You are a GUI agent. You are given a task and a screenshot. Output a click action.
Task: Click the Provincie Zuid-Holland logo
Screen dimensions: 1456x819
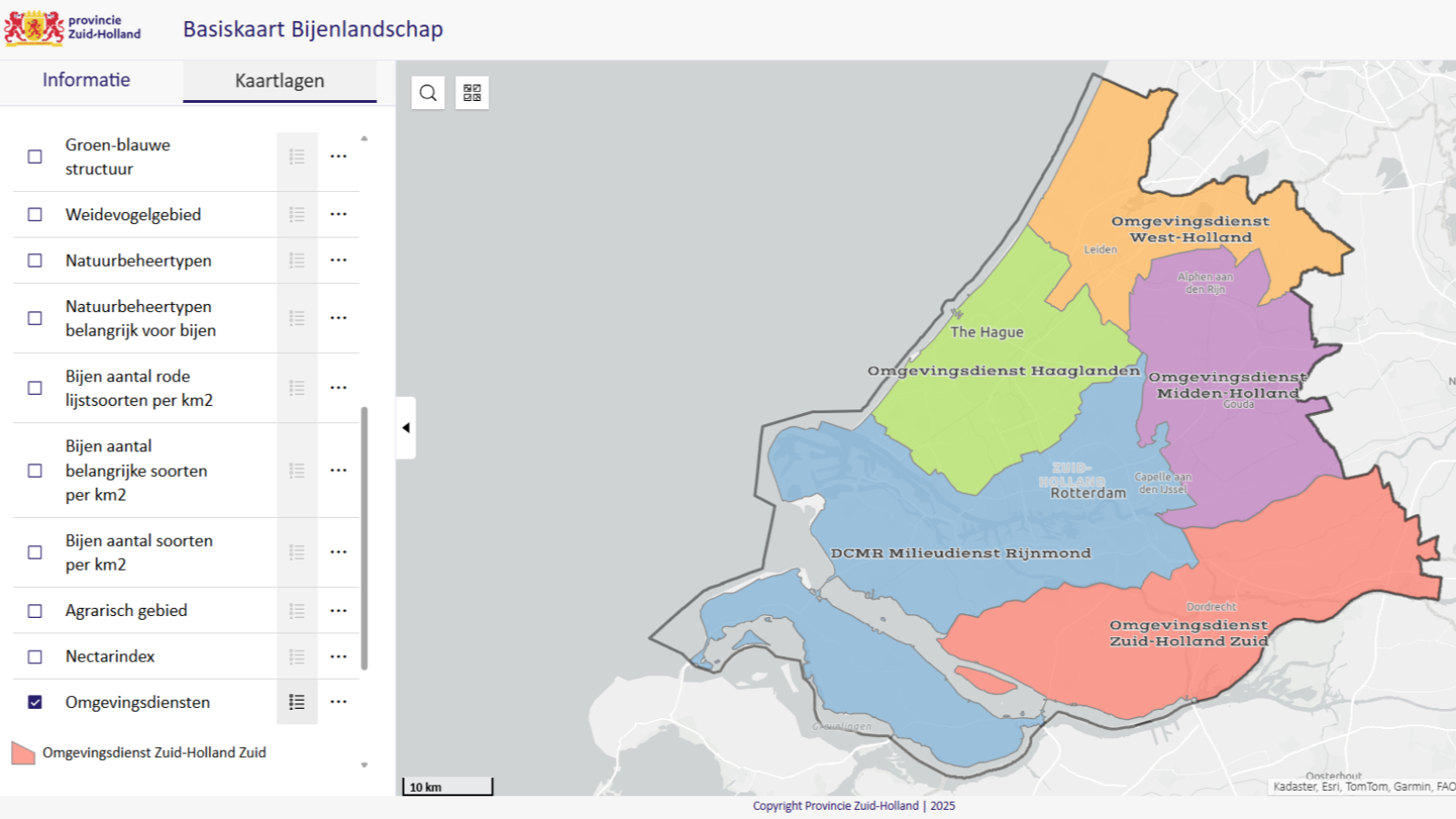coord(73,27)
